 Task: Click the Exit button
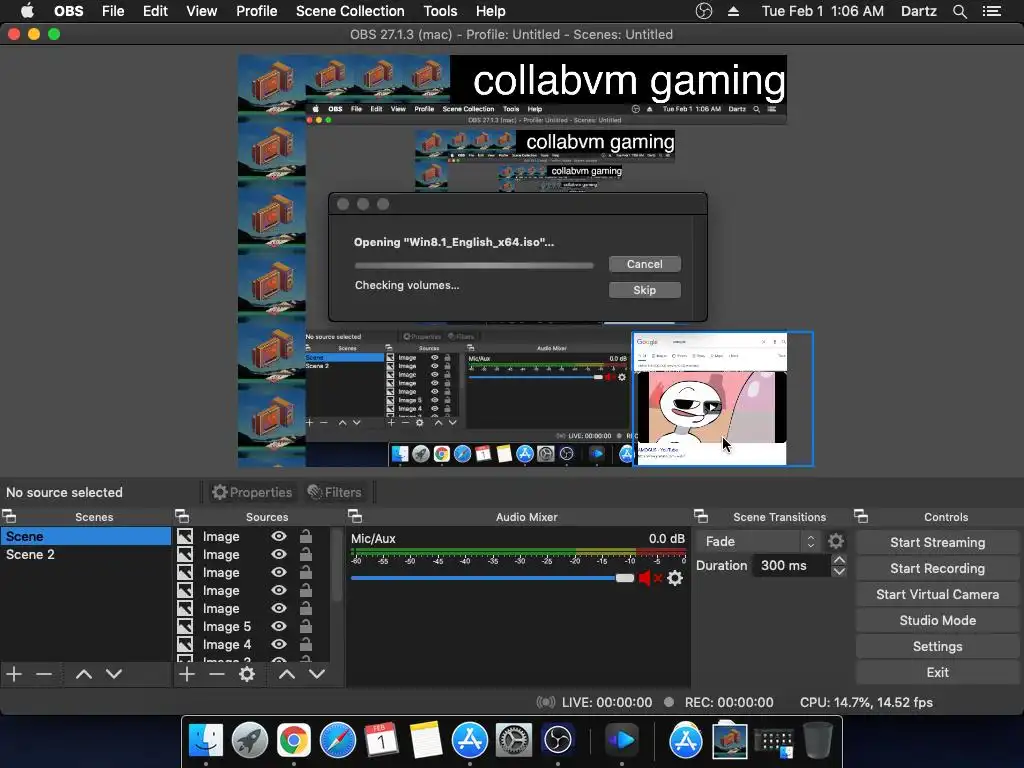pos(937,673)
